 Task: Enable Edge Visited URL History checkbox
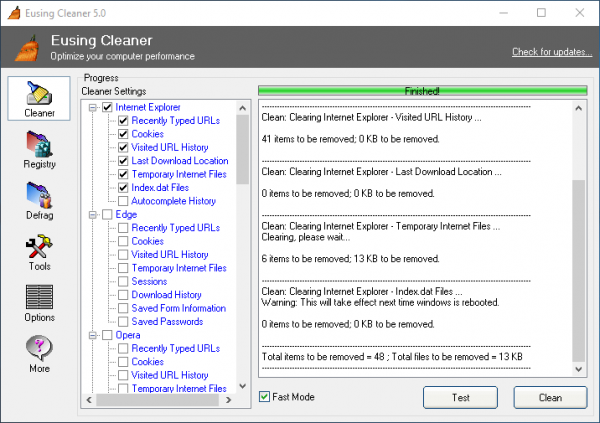[123, 255]
